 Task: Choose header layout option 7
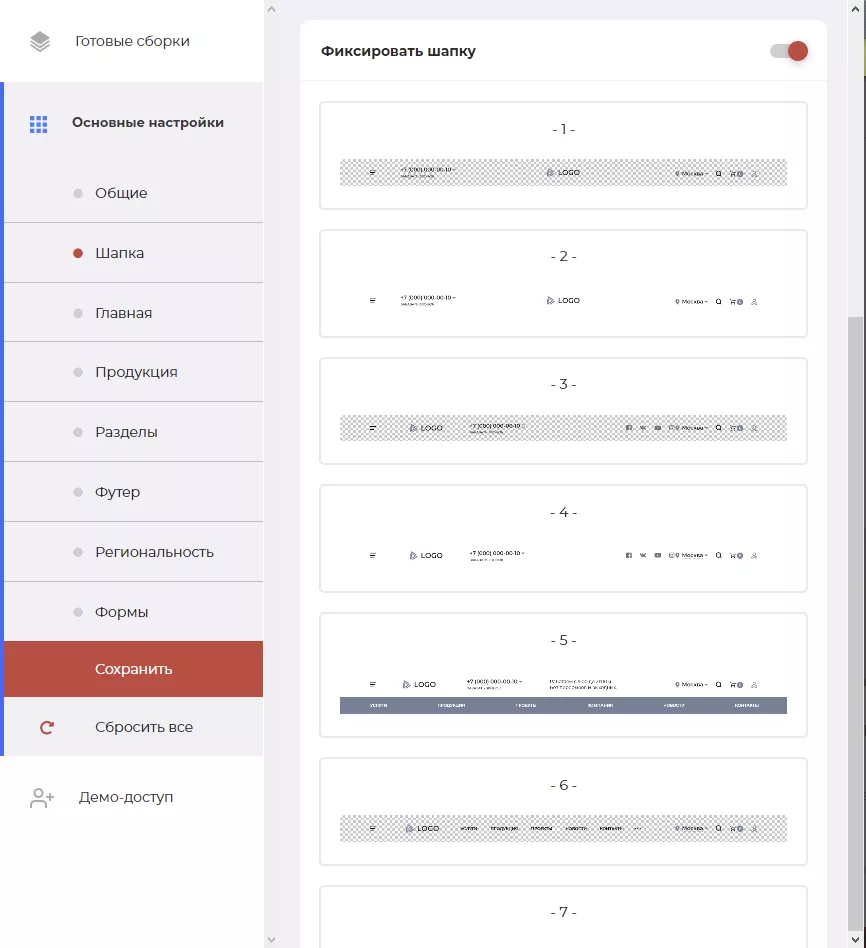[563, 917]
